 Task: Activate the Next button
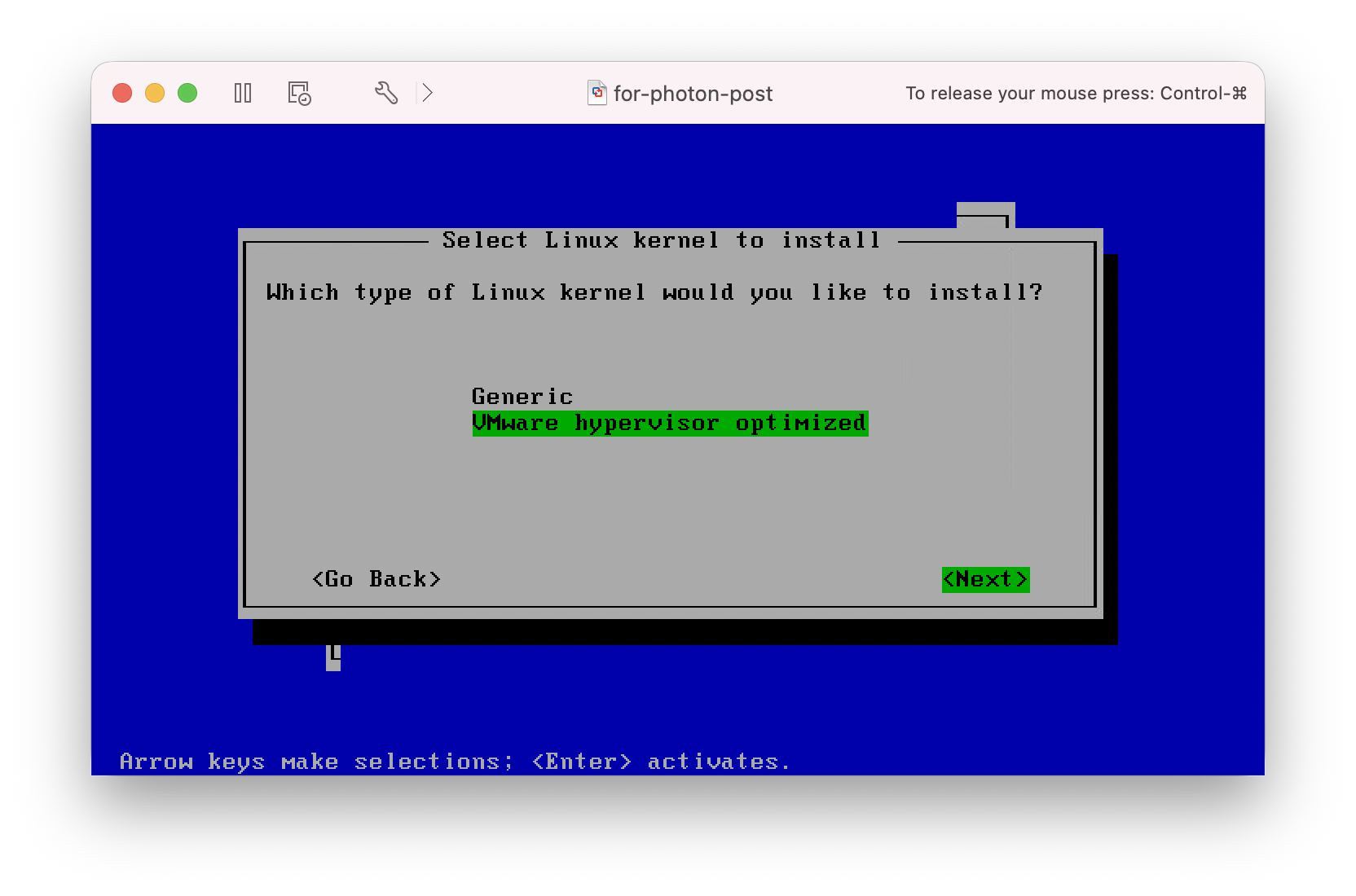click(985, 579)
